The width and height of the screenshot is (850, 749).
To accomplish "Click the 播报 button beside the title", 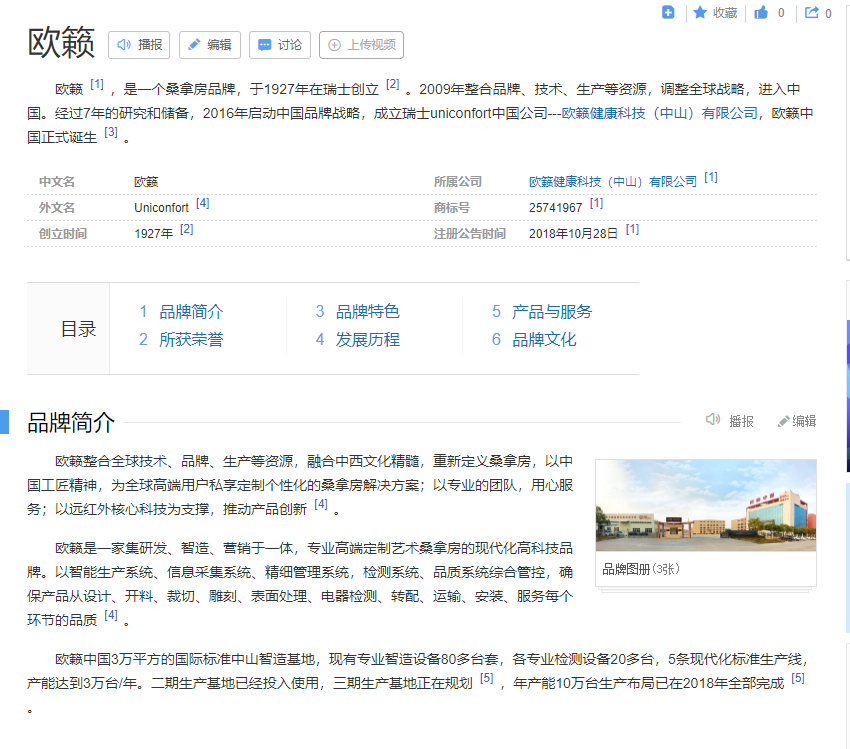I will (139, 45).
